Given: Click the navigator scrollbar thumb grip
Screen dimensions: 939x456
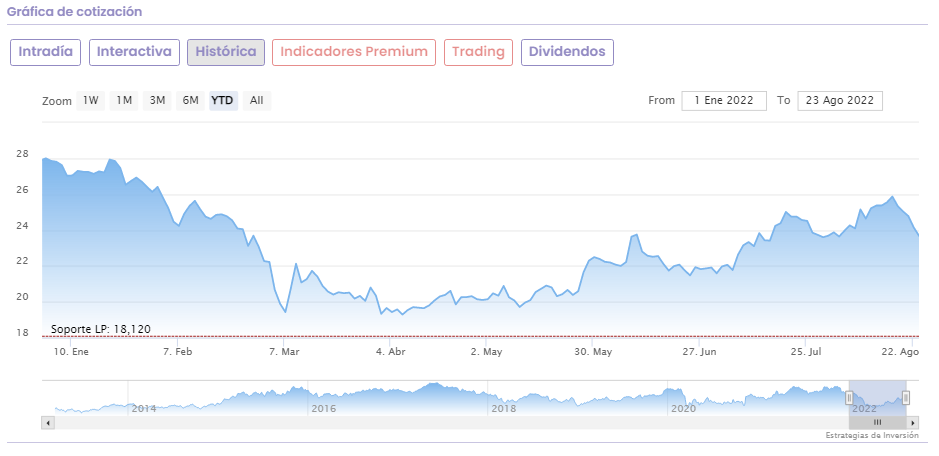Looking at the screenshot, I should click(877, 423).
